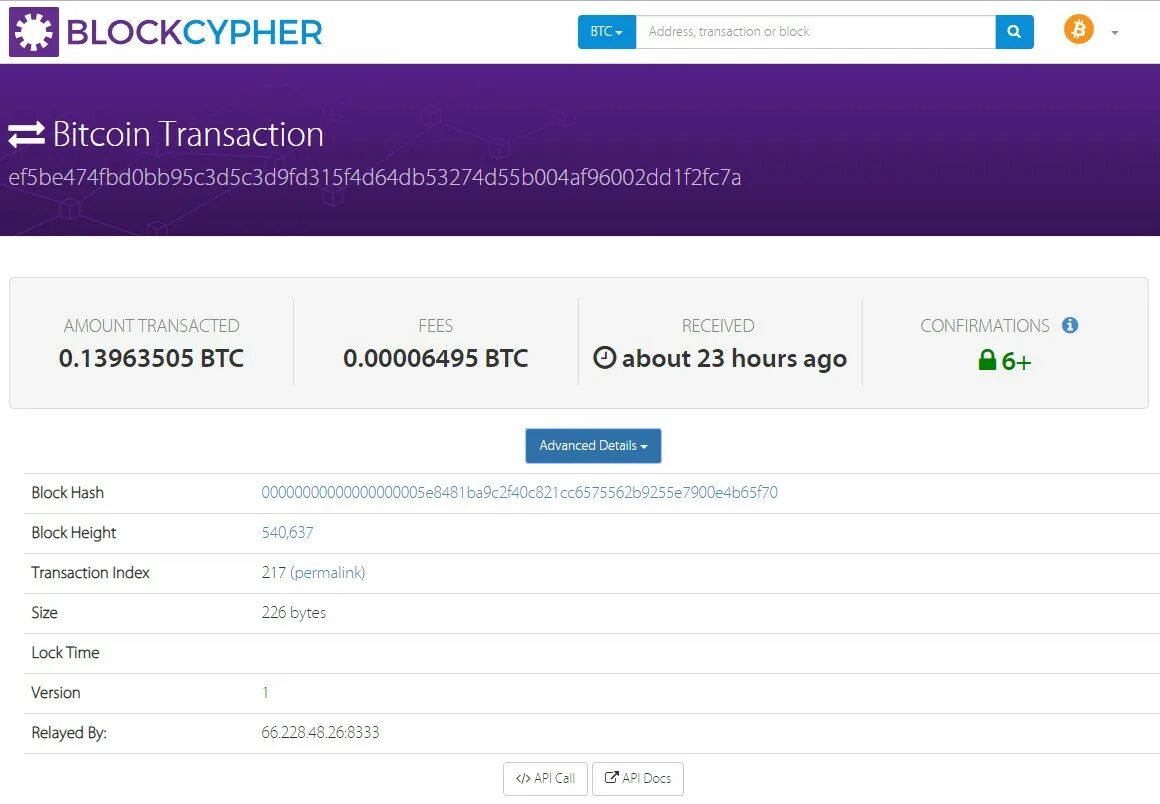Click the orange Bitcoin coin icon

[1079, 30]
